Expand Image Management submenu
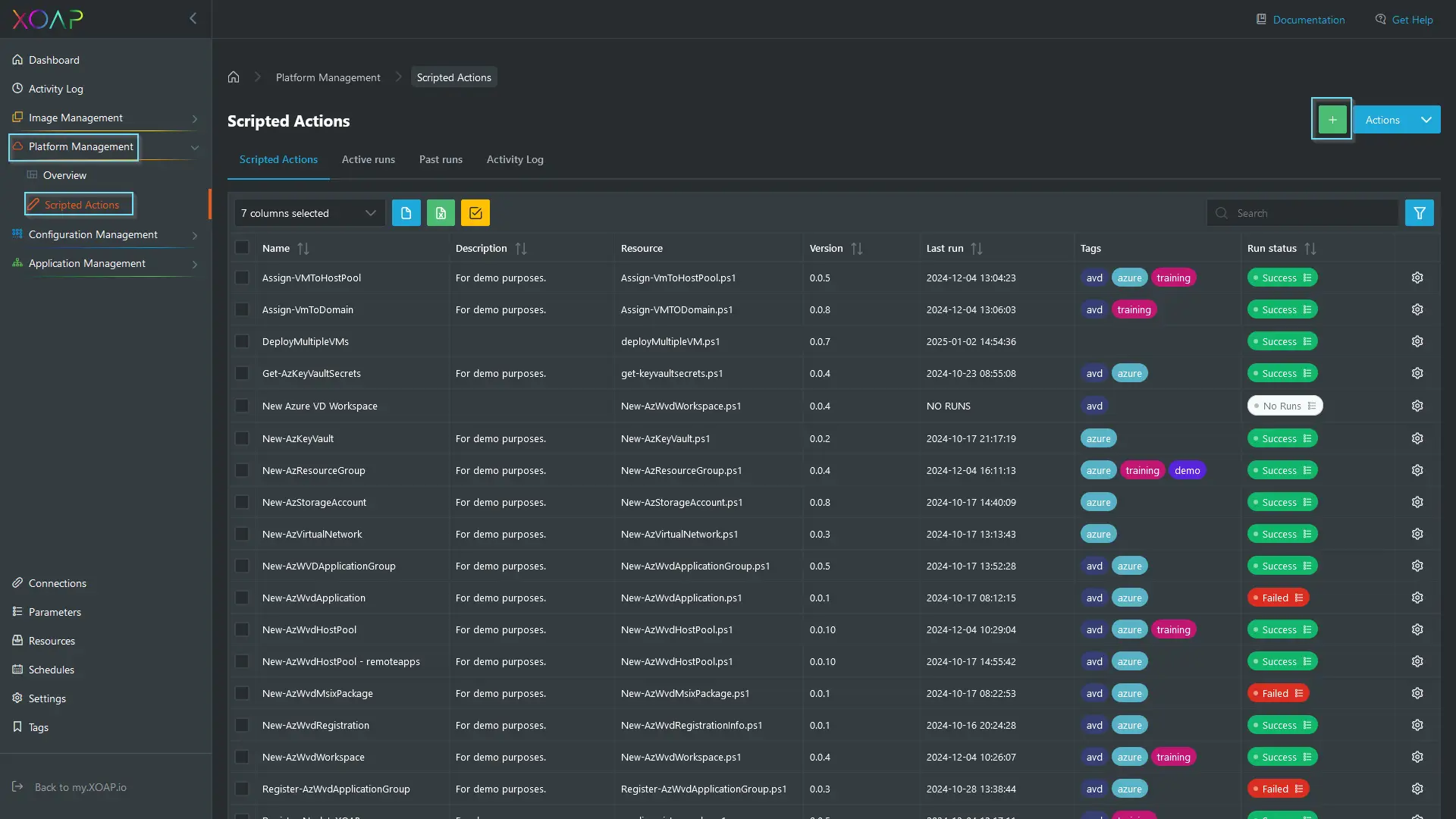The width and height of the screenshot is (1456, 819). [195, 118]
